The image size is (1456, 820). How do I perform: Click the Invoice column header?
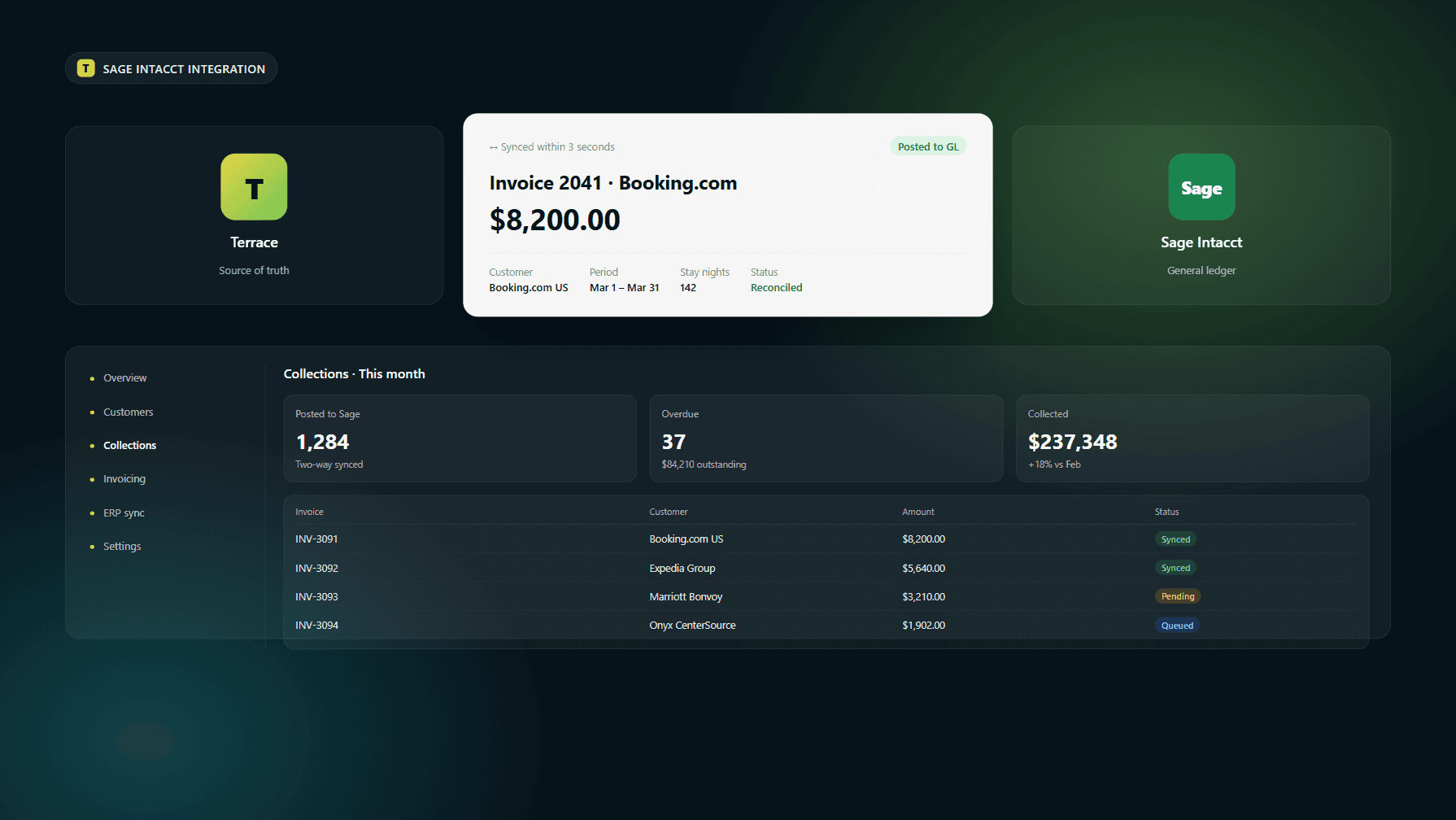pos(309,512)
